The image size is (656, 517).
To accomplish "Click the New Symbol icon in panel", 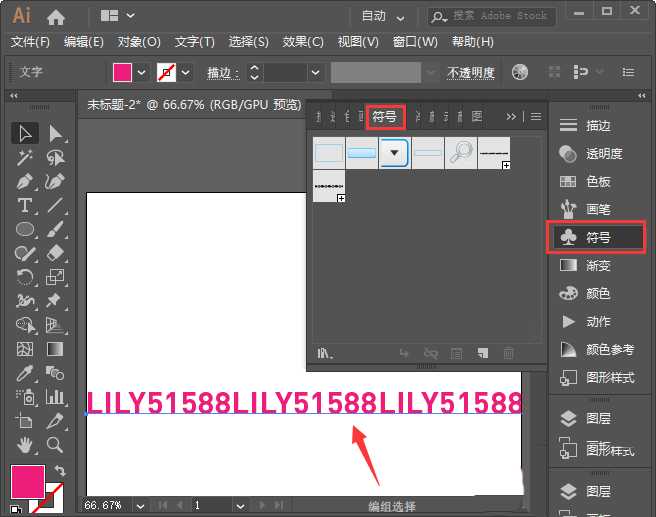I will pos(482,353).
